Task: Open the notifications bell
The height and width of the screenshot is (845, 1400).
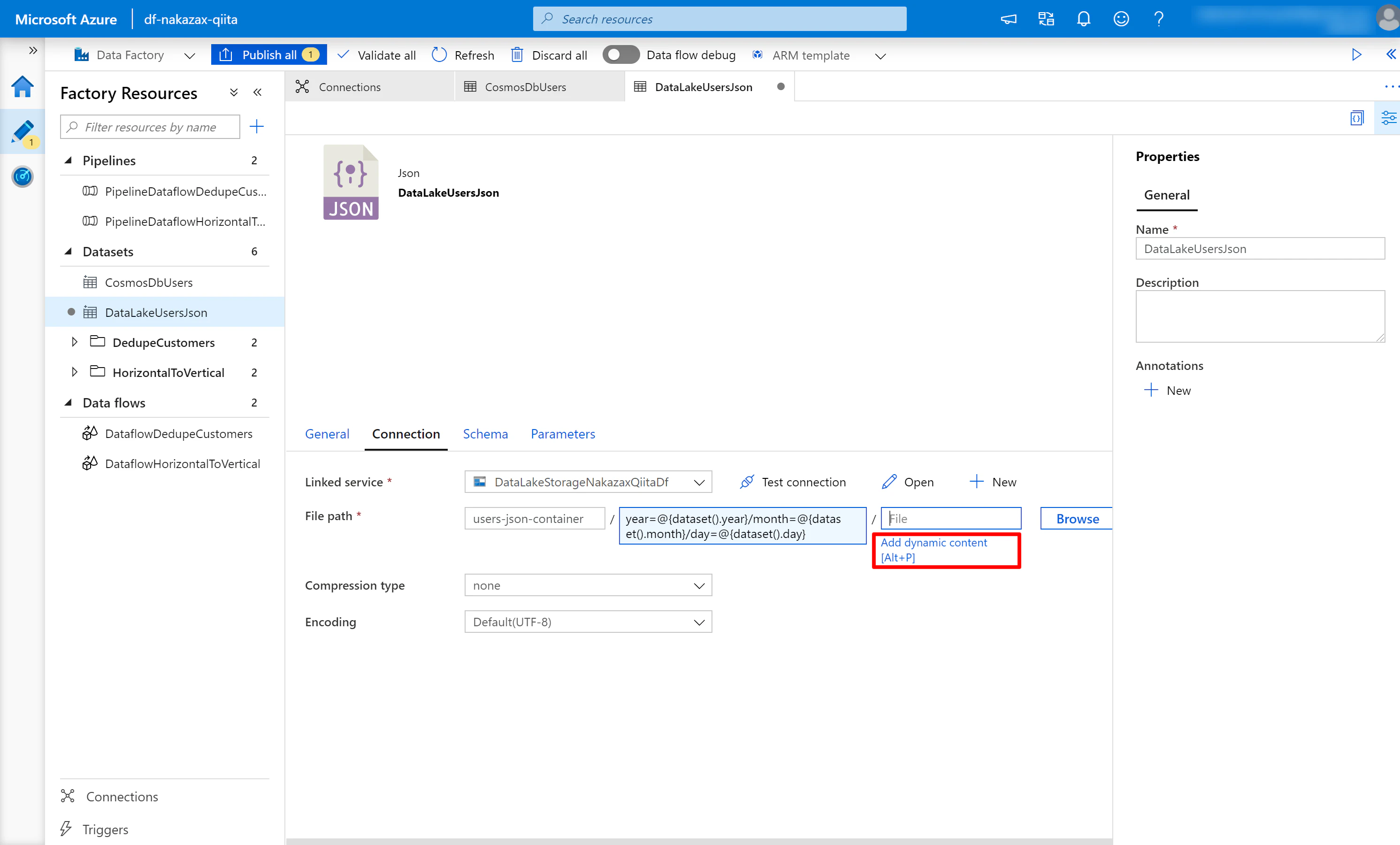Action: (x=1084, y=19)
